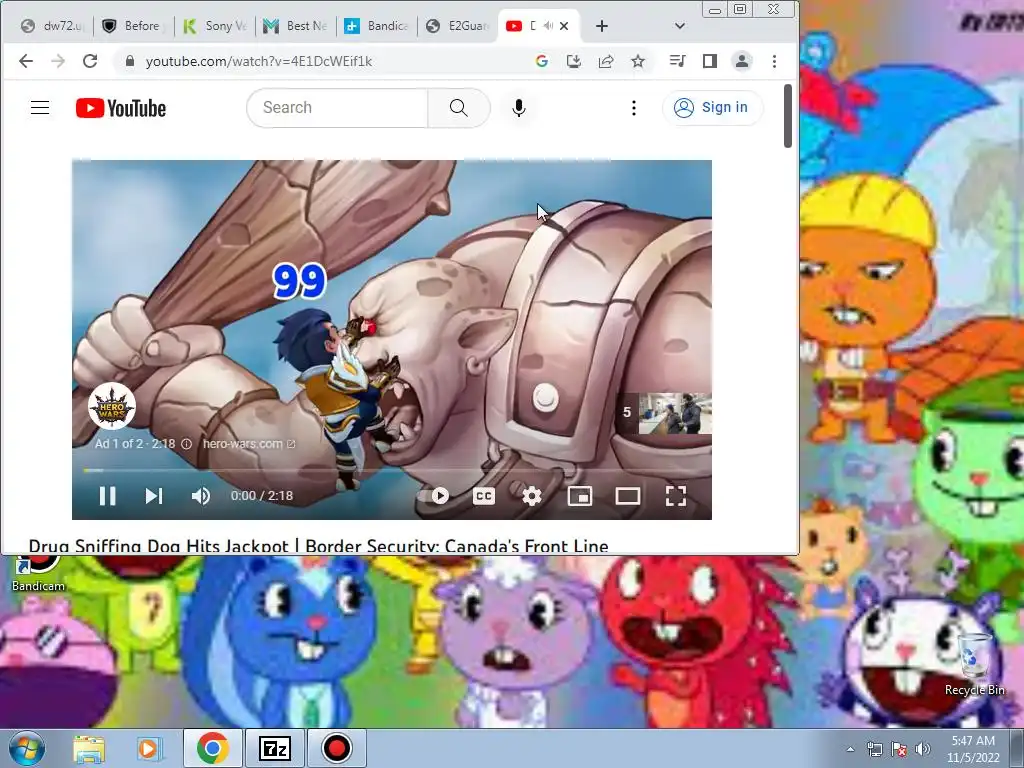Open Windows Media Player from taskbar
The image size is (1024, 768).
tap(149, 748)
